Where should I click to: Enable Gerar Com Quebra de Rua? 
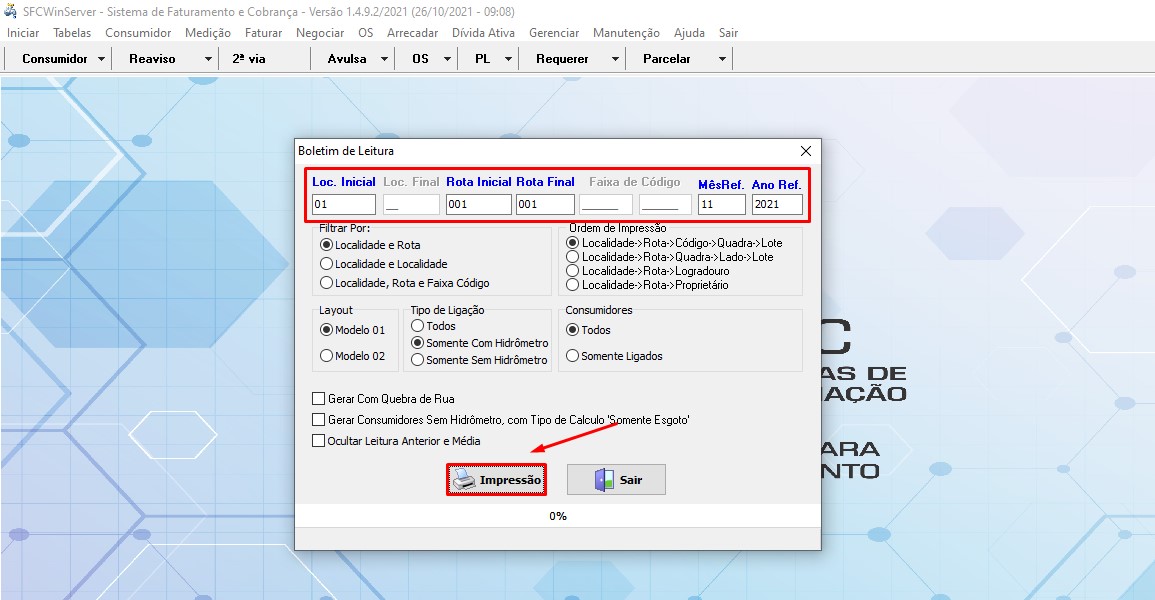coord(319,398)
